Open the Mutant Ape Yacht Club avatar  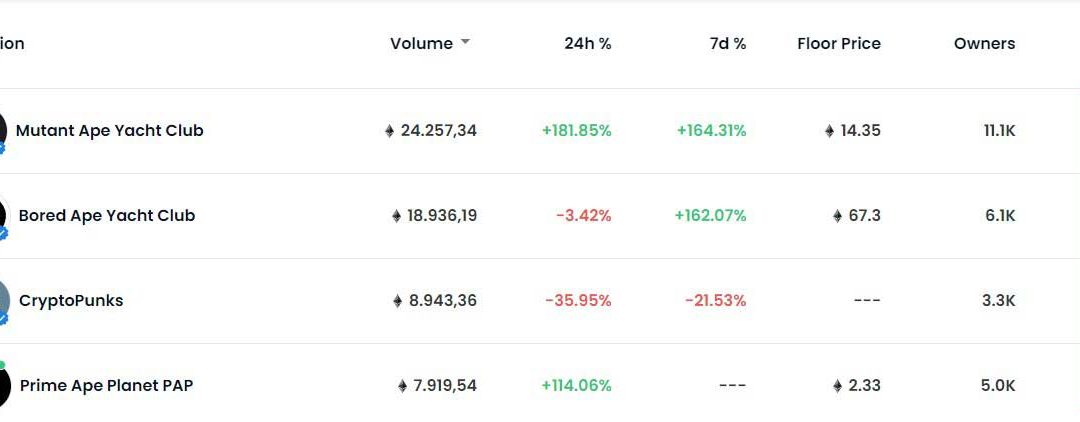(2, 130)
